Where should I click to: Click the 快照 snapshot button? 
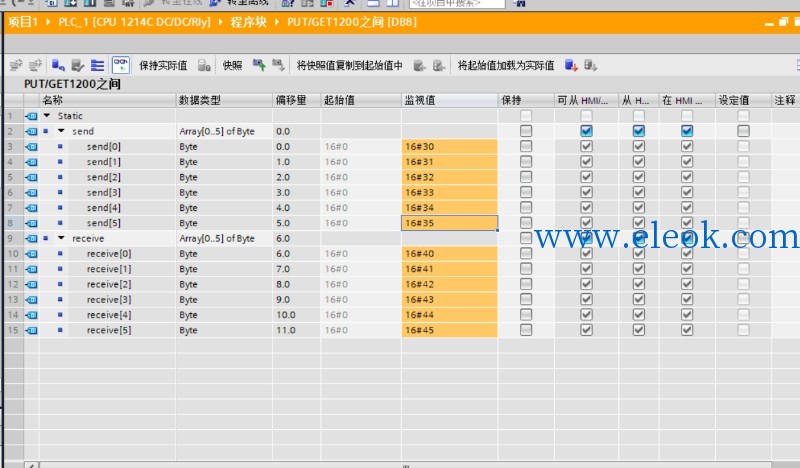(232, 65)
